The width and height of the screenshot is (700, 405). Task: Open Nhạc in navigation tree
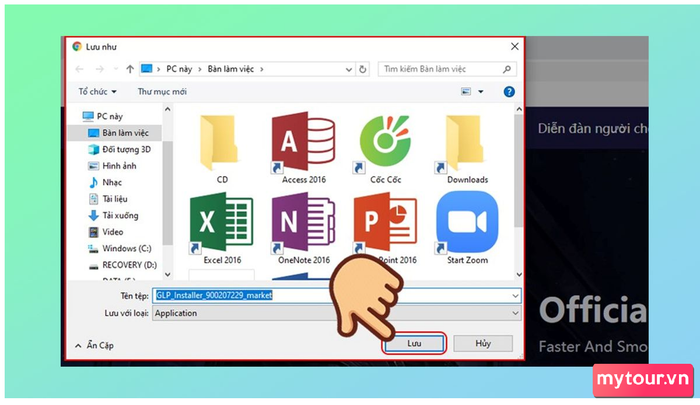tap(105, 182)
